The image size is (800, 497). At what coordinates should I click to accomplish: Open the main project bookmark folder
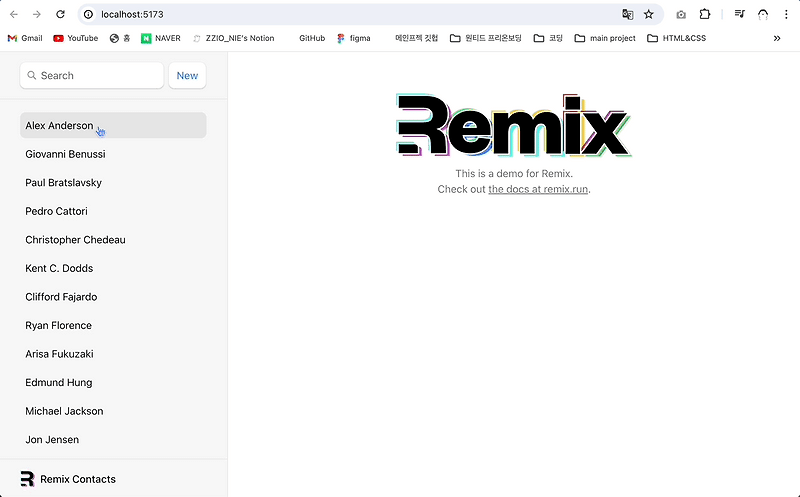pyautogui.click(x=605, y=38)
